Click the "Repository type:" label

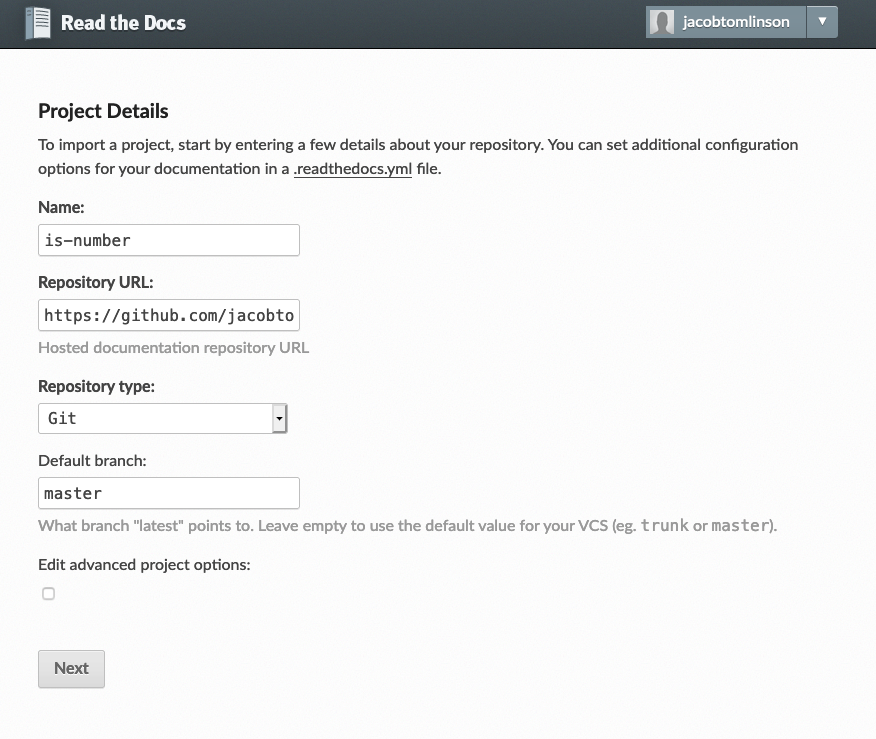coord(96,386)
